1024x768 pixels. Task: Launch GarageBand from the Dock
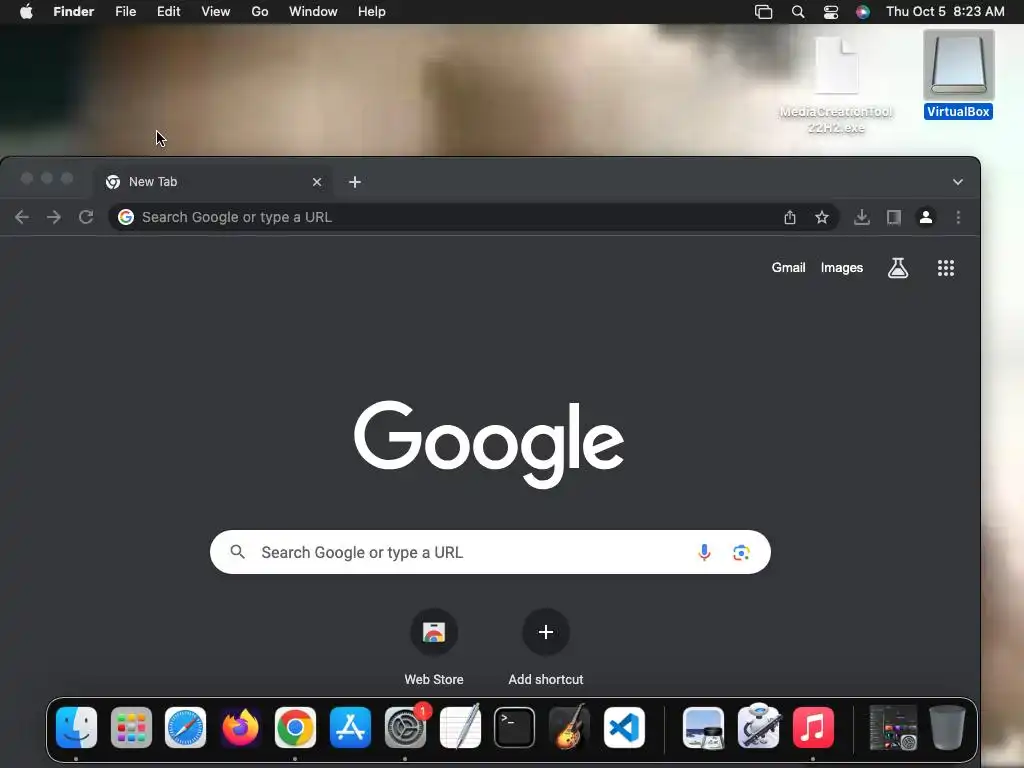click(569, 728)
